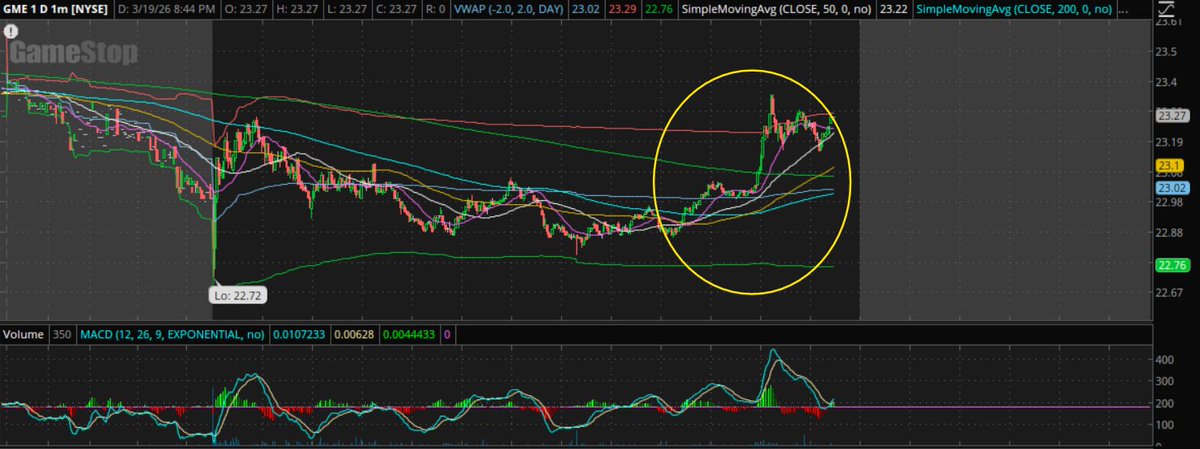The height and width of the screenshot is (449, 1200).
Task: Click the 100 level on MACD axis
Action: coord(1166,425)
